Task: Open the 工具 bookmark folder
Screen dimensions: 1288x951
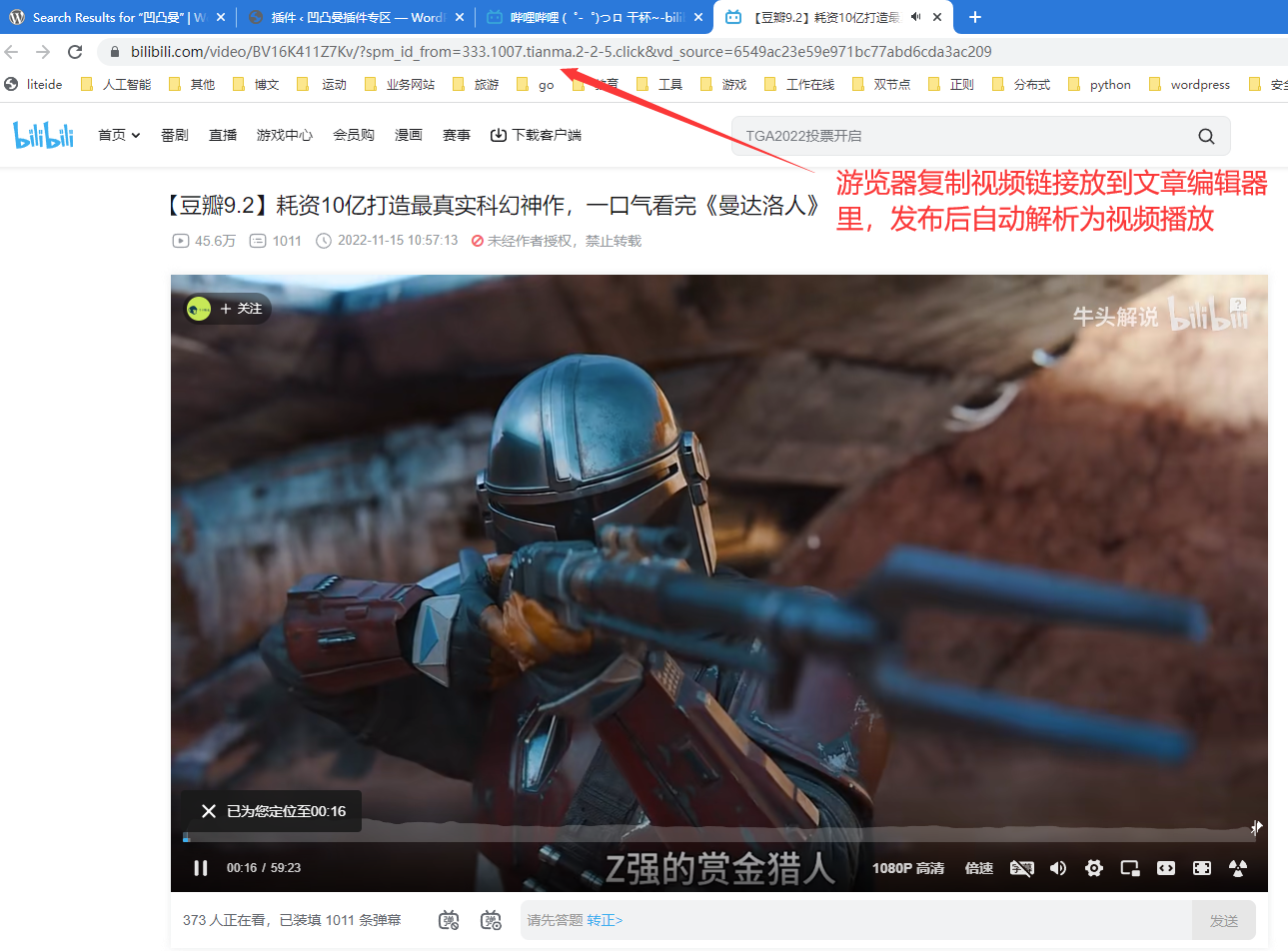Action: click(x=659, y=85)
